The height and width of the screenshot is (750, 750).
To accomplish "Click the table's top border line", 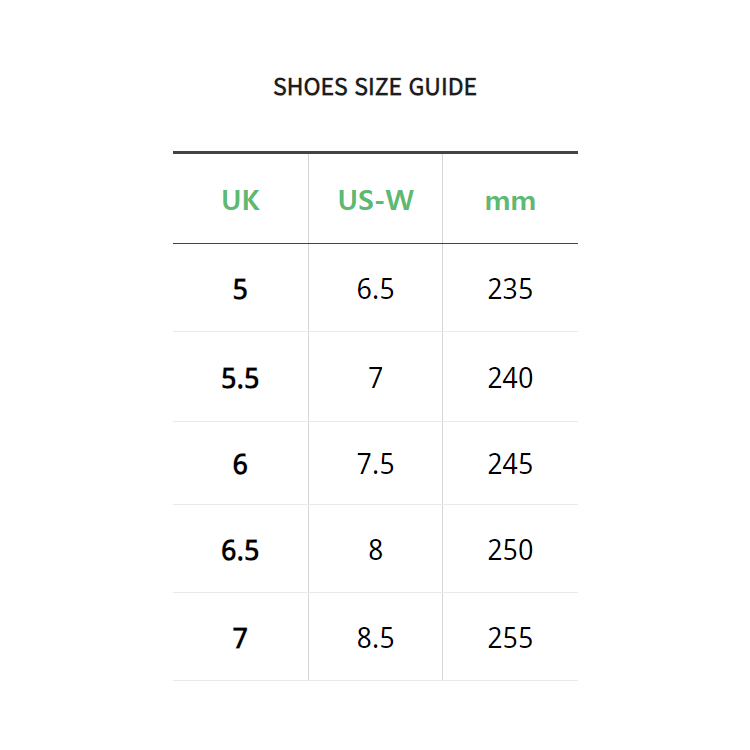I will [x=375, y=153].
